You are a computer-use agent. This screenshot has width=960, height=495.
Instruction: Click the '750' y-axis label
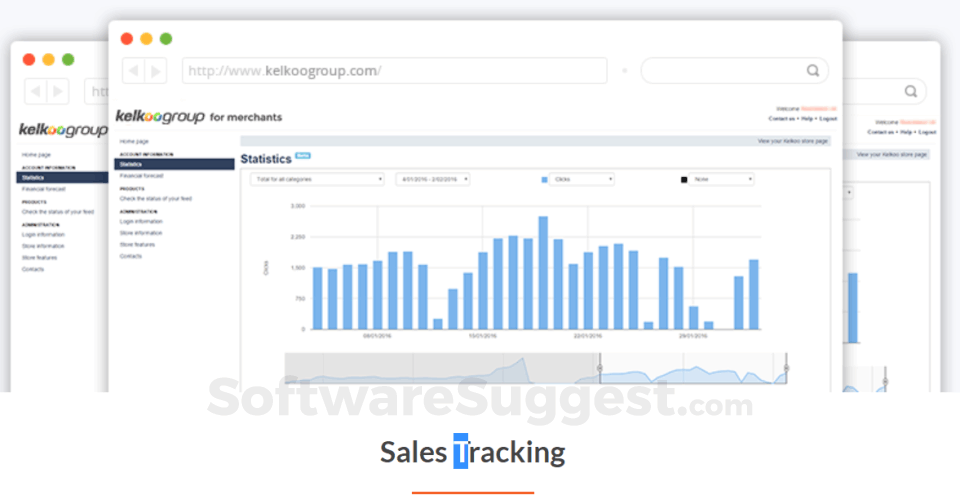300,298
